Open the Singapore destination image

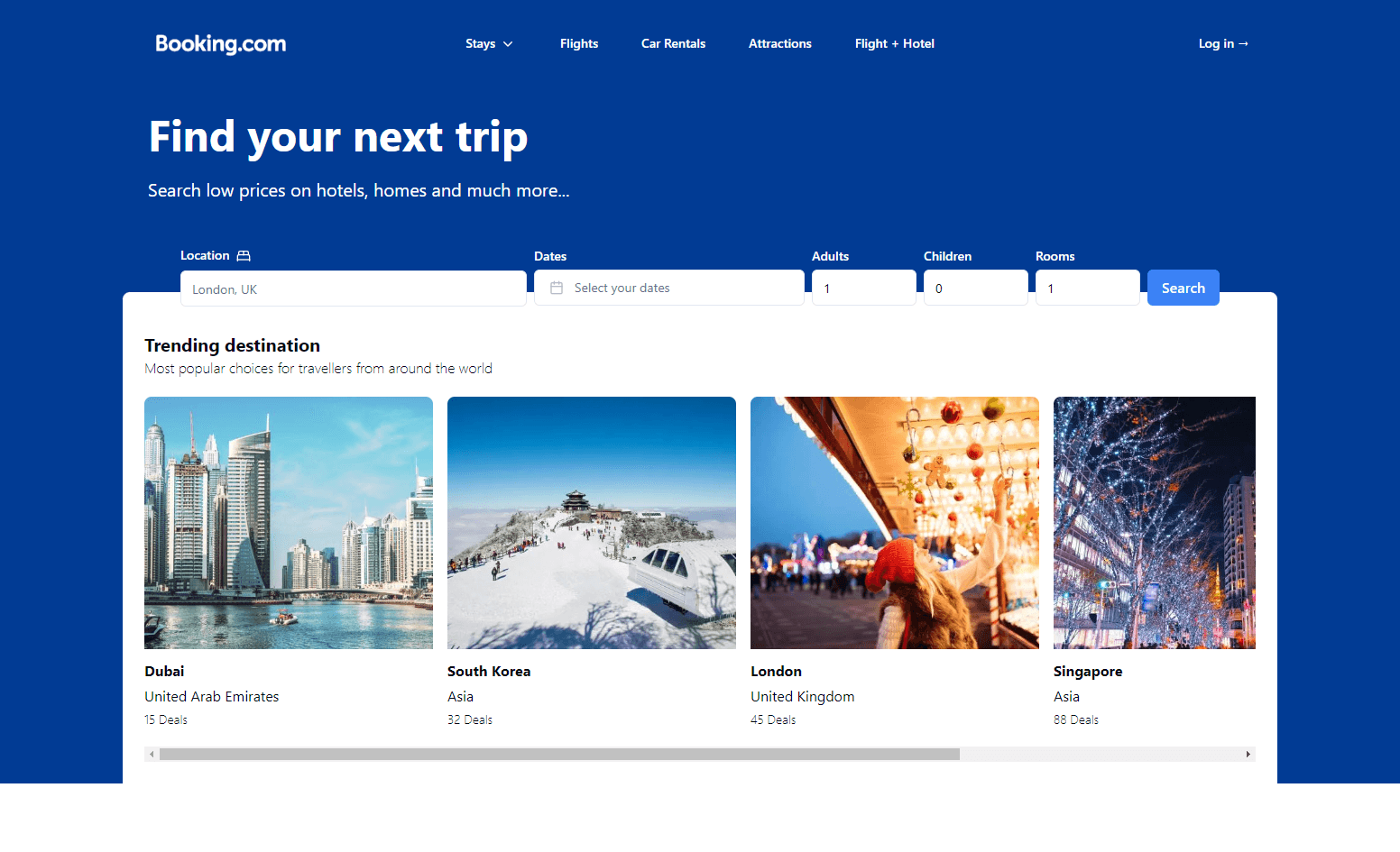click(1155, 523)
